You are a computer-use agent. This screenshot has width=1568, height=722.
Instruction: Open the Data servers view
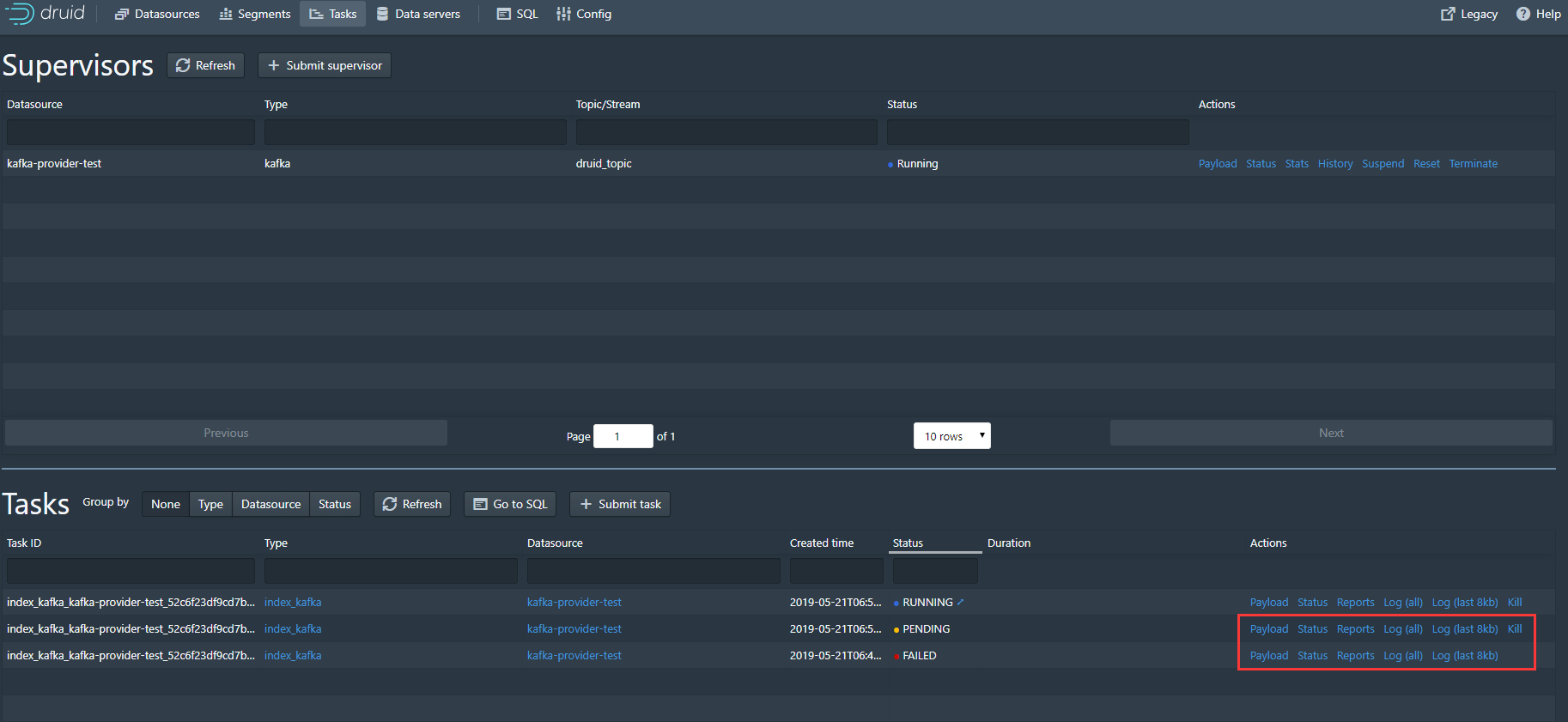click(x=418, y=14)
